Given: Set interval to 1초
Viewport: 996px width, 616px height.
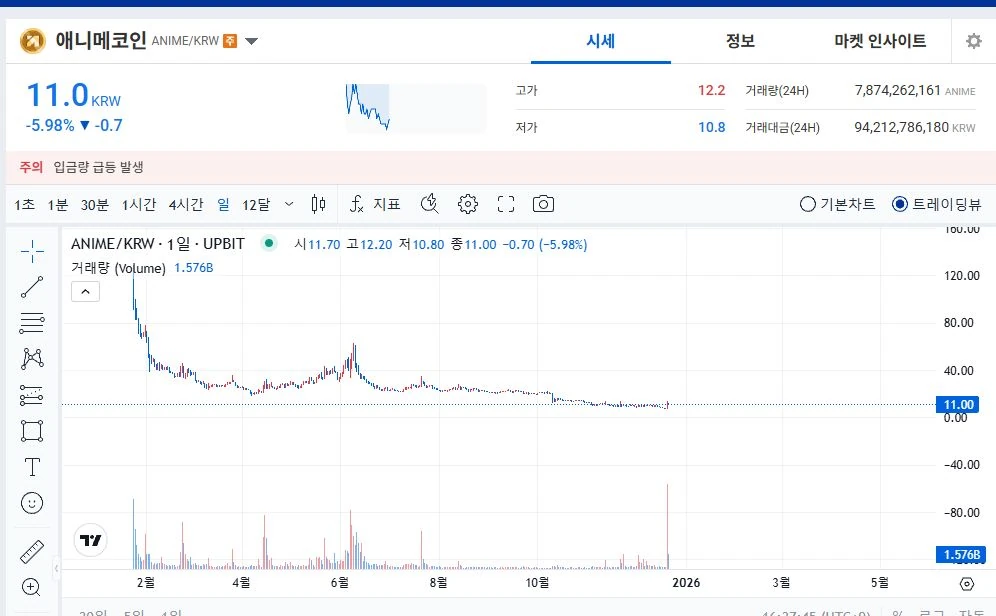Looking at the screenshot, I should (25, 204).
